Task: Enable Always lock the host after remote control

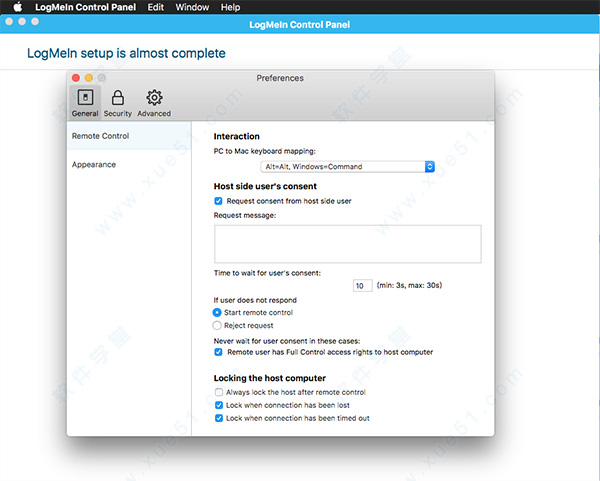Action: coord(219,392)
